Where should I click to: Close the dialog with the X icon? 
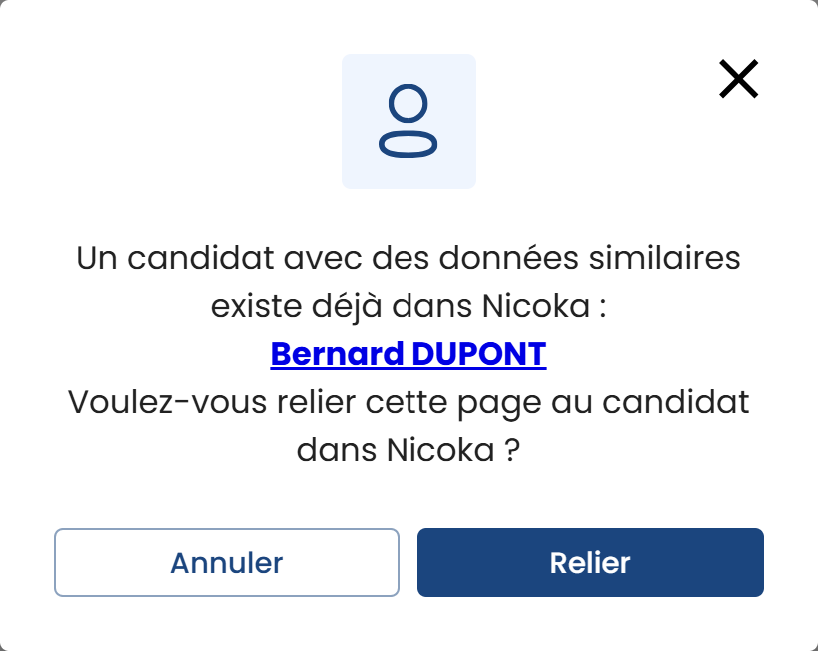coord(738,79)
